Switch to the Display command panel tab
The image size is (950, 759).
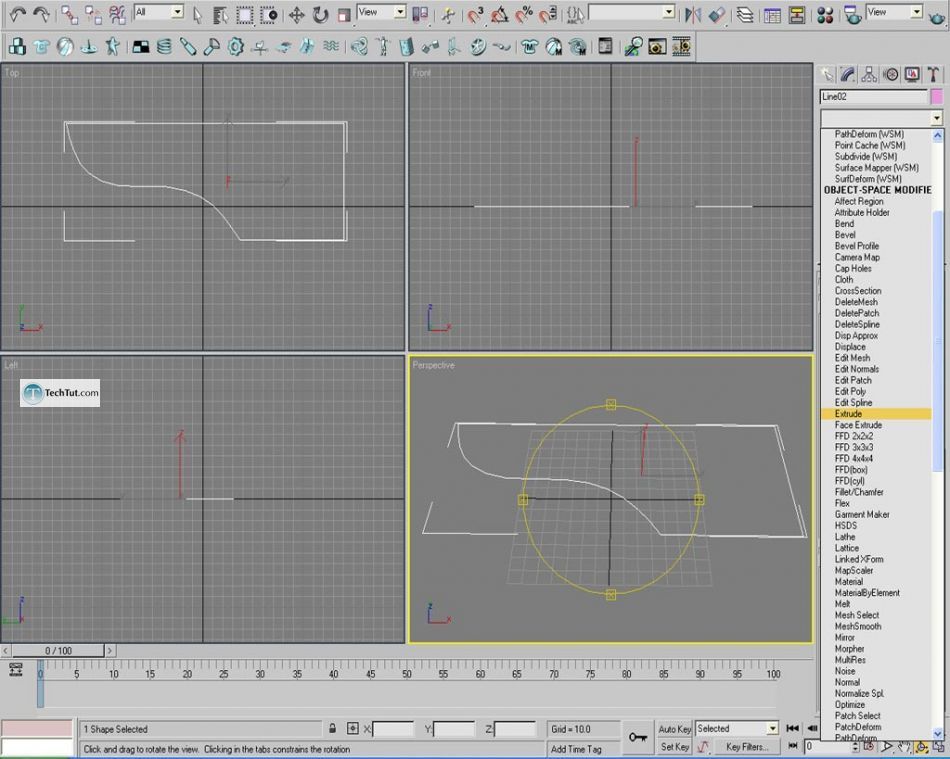coord(912,75)
